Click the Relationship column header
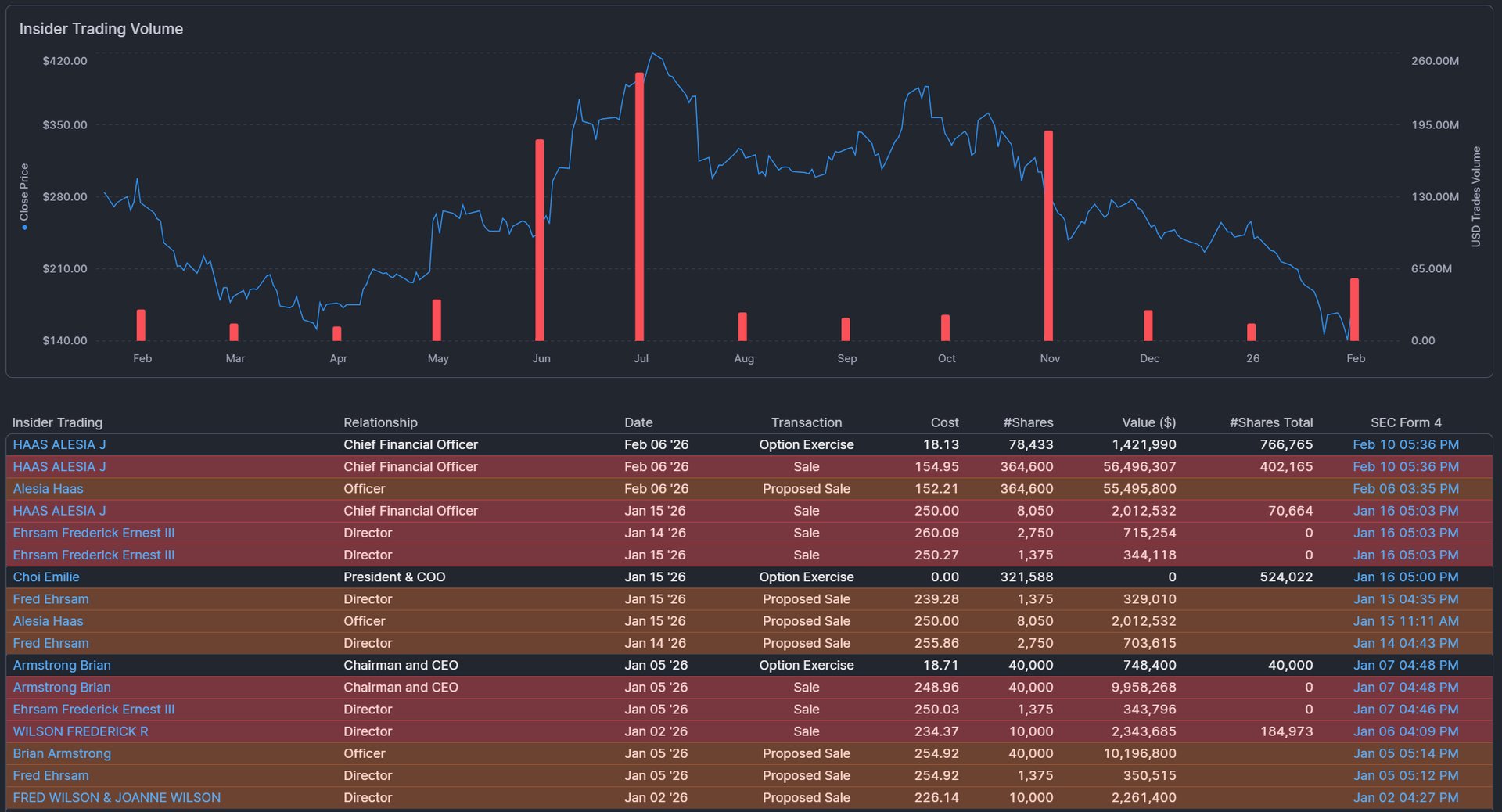Screen dimensions: 1502x812 coord(380,422)
